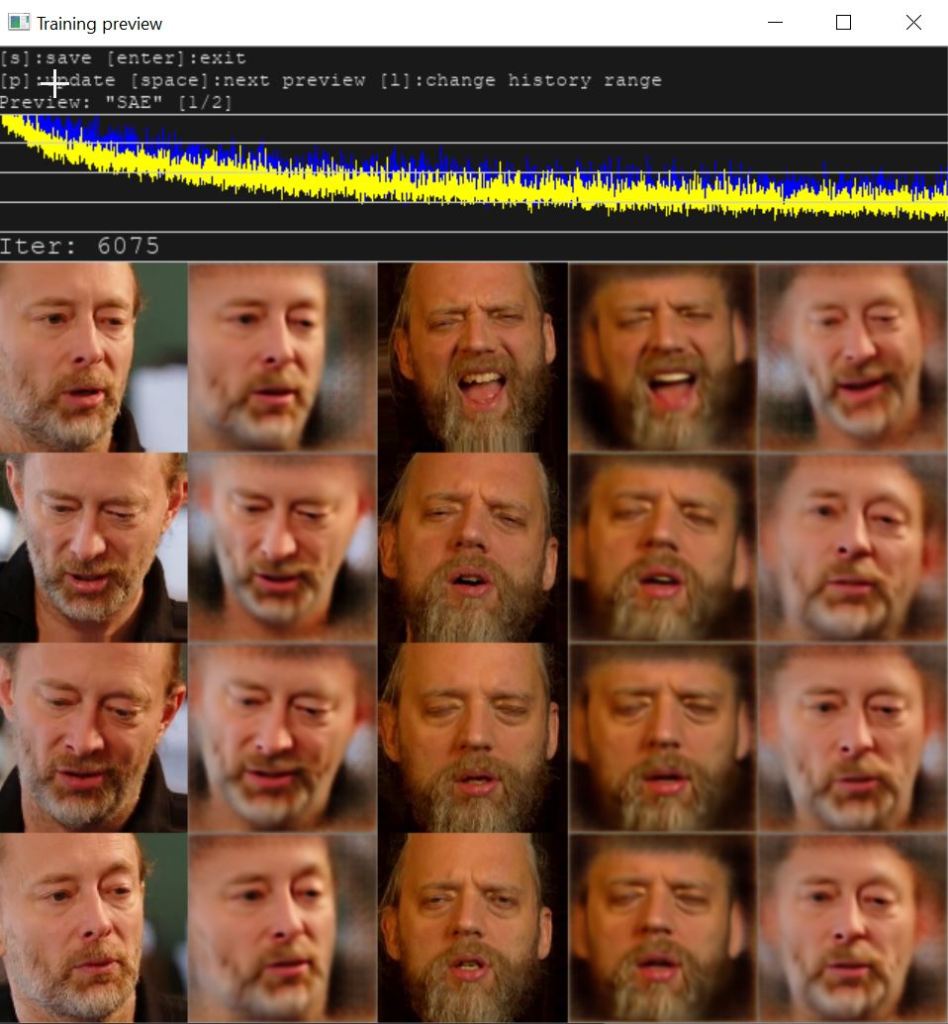Click the "[p]:update" shortcut hint
The width and height of the screenshot is (948, 1024).
pyautogui.click(x=58, y=80)
